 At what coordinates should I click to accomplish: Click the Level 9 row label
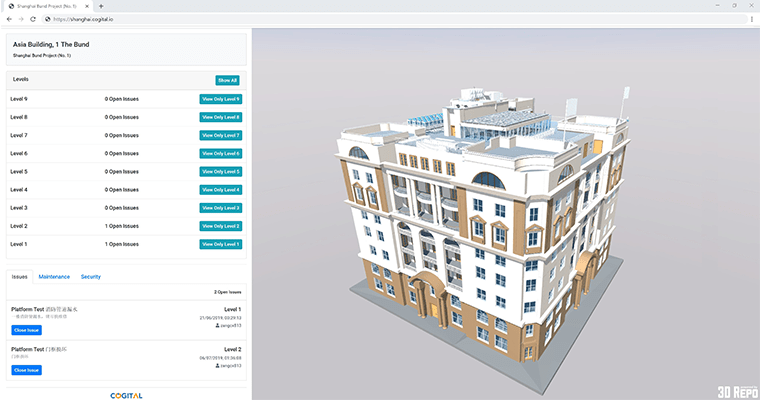(19, 99)
